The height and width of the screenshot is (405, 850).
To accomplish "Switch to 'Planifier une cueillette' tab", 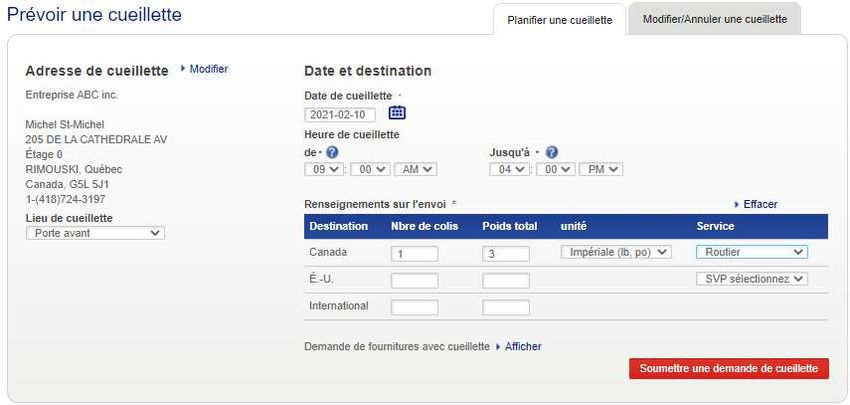I will [x=560, y=20].
